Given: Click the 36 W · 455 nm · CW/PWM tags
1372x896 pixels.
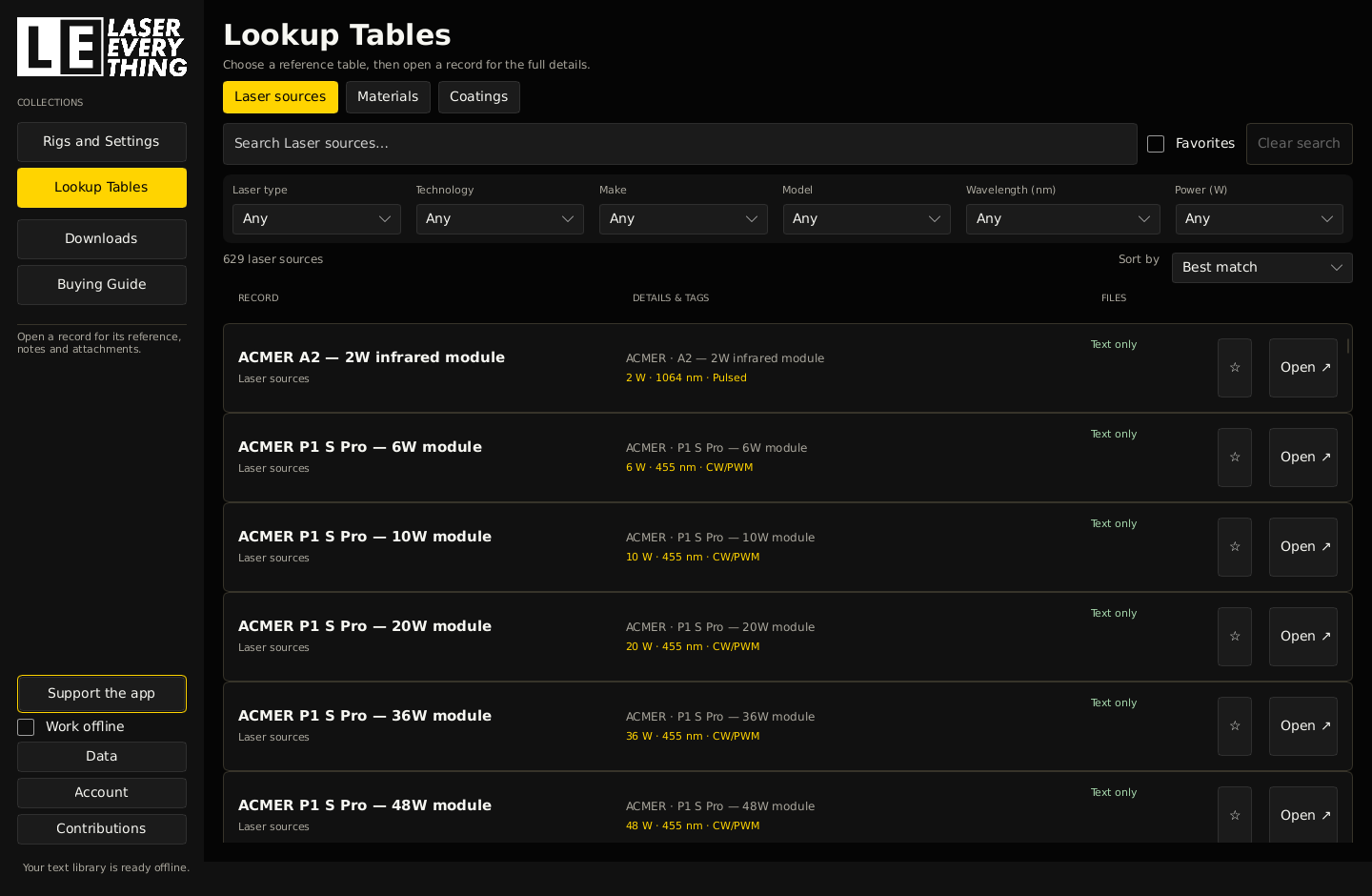Looking at the screenshot, I should pyautogui.click(x=693, y=737).
